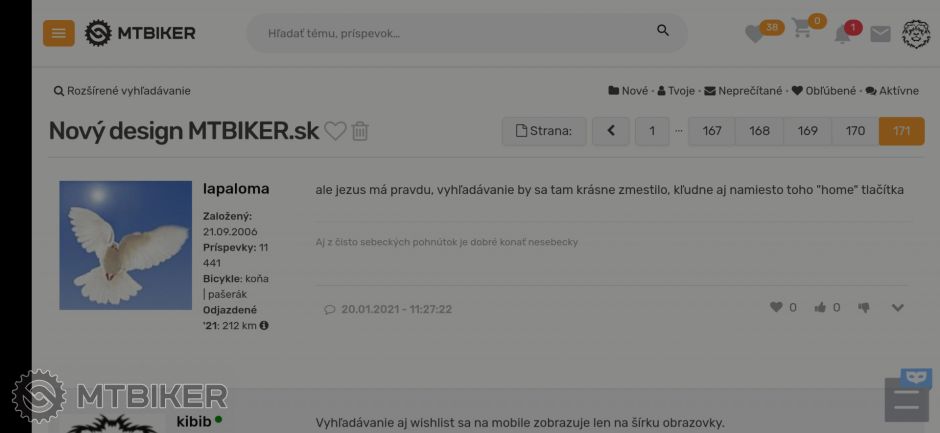This screenshot has width=940, height=433.
Task: Open the Neprečítané forum filter
Action: pyautogui.click(x=743, y=91)
